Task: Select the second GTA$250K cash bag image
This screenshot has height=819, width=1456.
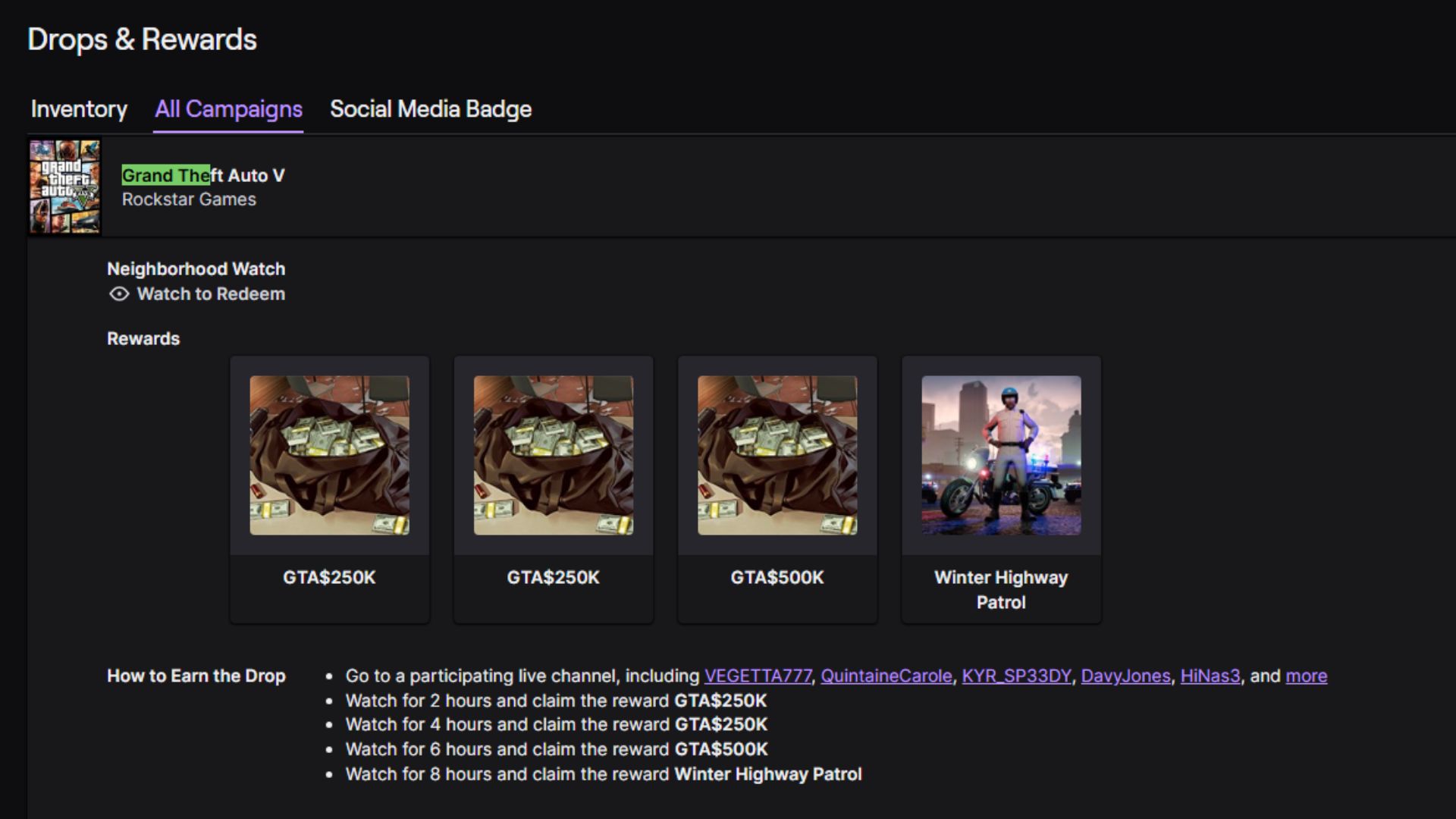Action: (554, 455)
